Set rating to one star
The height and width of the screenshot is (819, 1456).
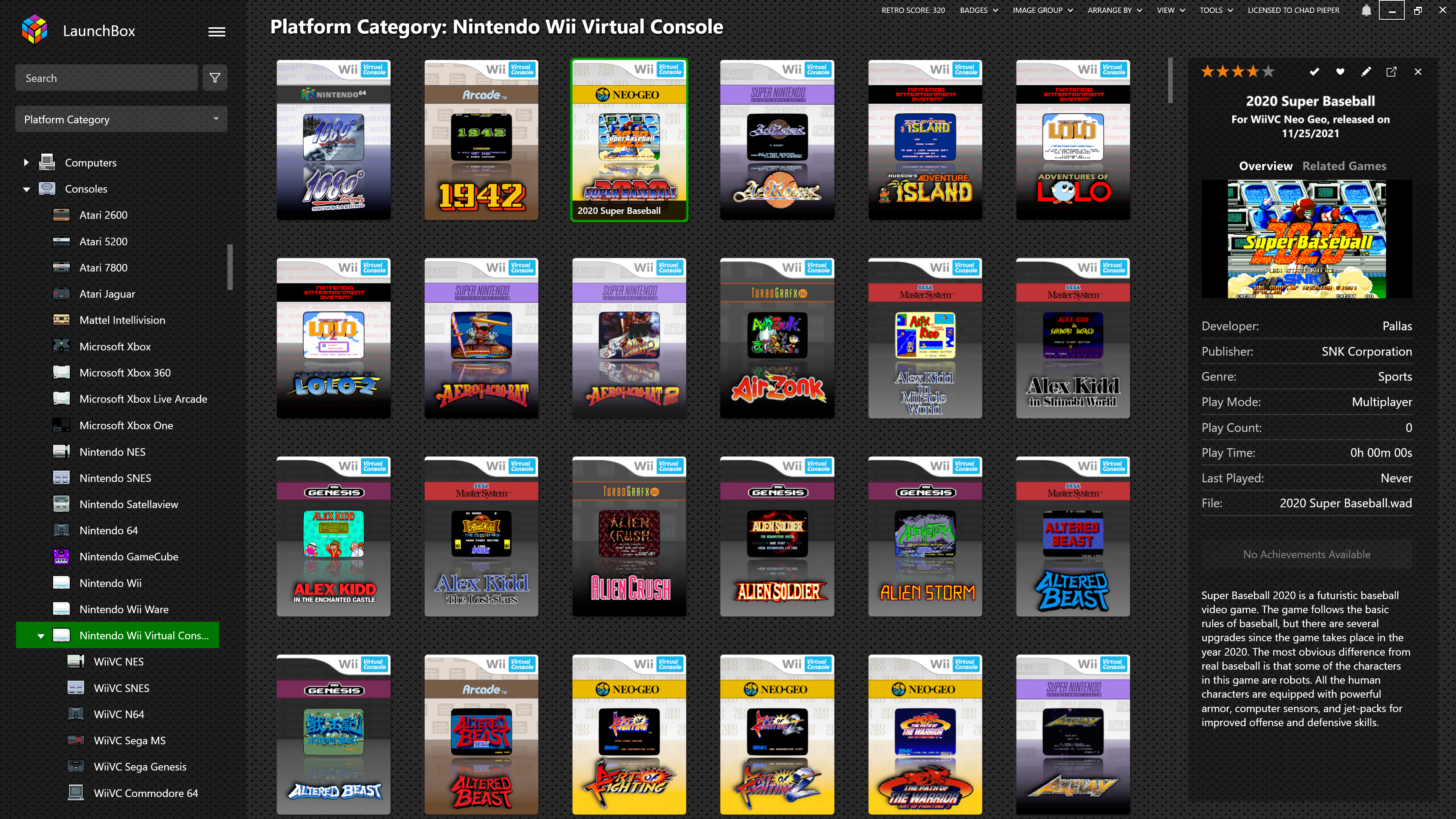[1208, 71]
